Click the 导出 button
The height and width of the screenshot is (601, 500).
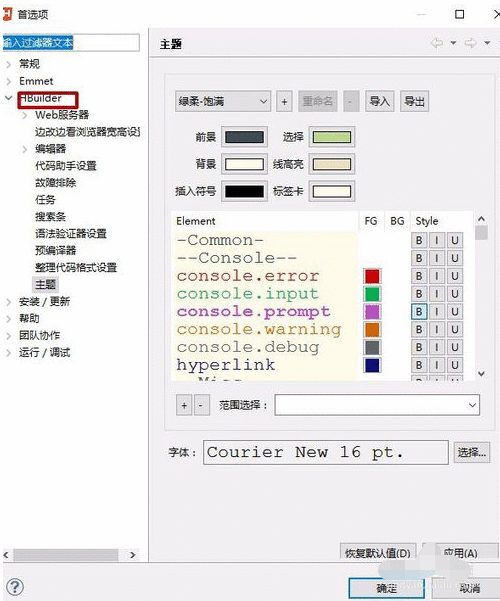click(x=414, y=102)
